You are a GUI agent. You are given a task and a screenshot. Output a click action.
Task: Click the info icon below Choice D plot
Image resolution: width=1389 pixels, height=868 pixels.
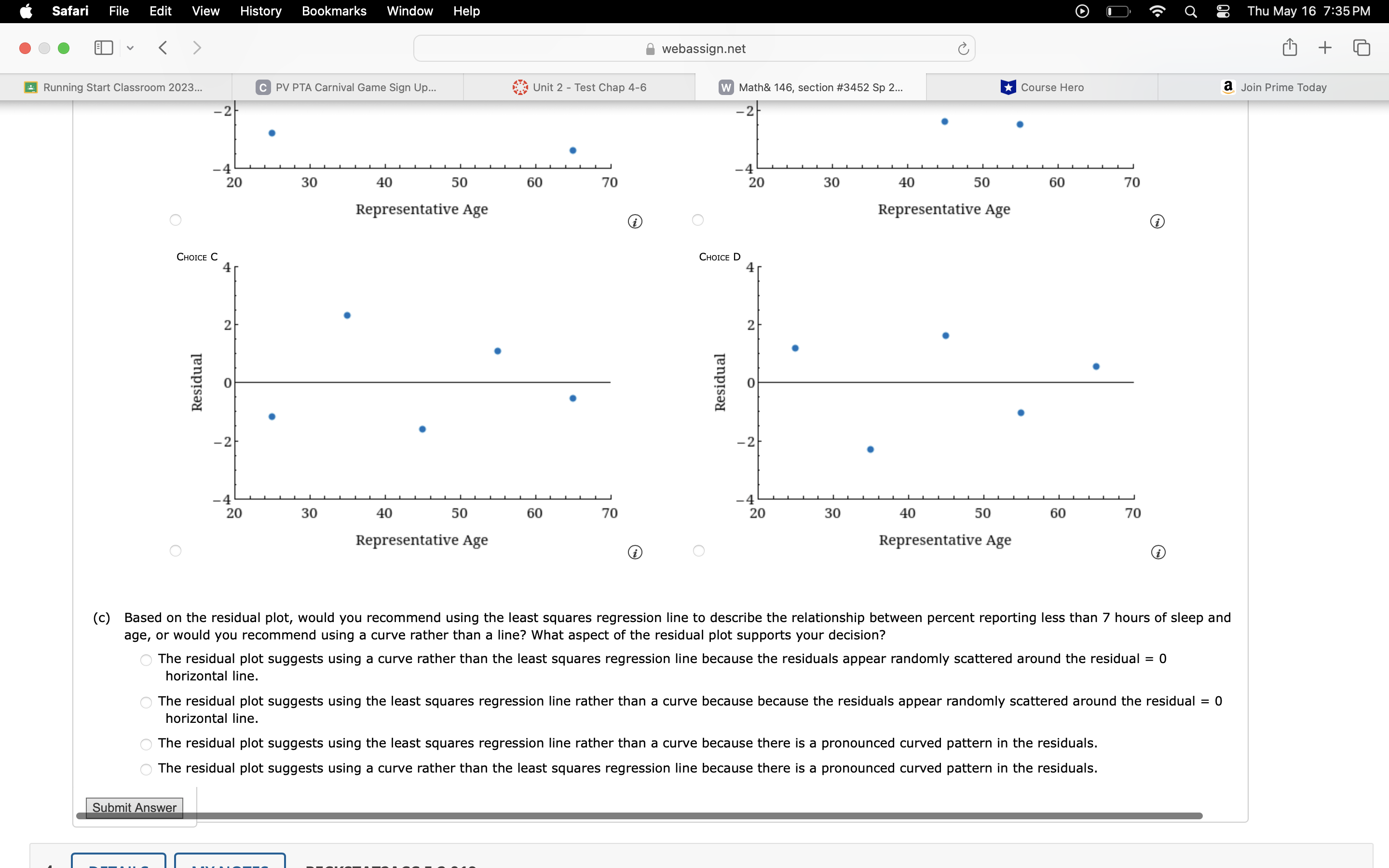[1158, 552]
